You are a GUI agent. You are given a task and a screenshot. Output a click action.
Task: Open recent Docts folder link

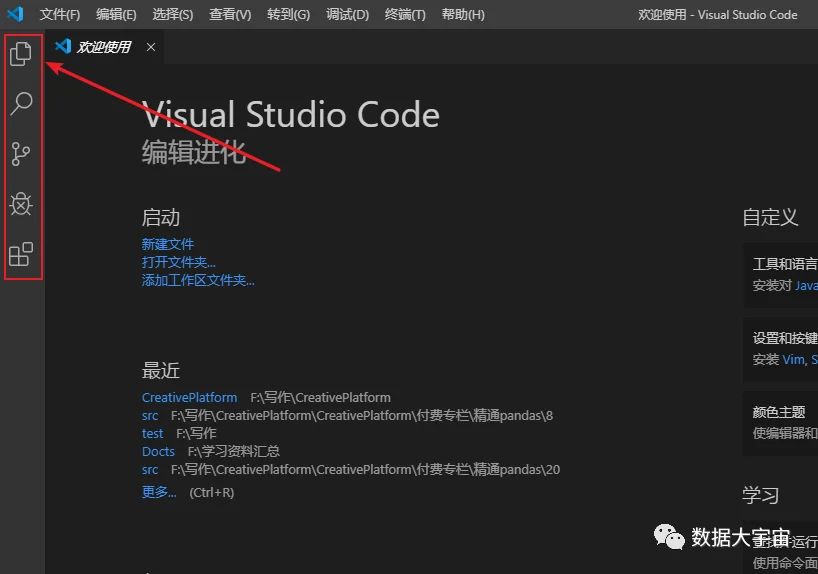[x=158, y=451]
